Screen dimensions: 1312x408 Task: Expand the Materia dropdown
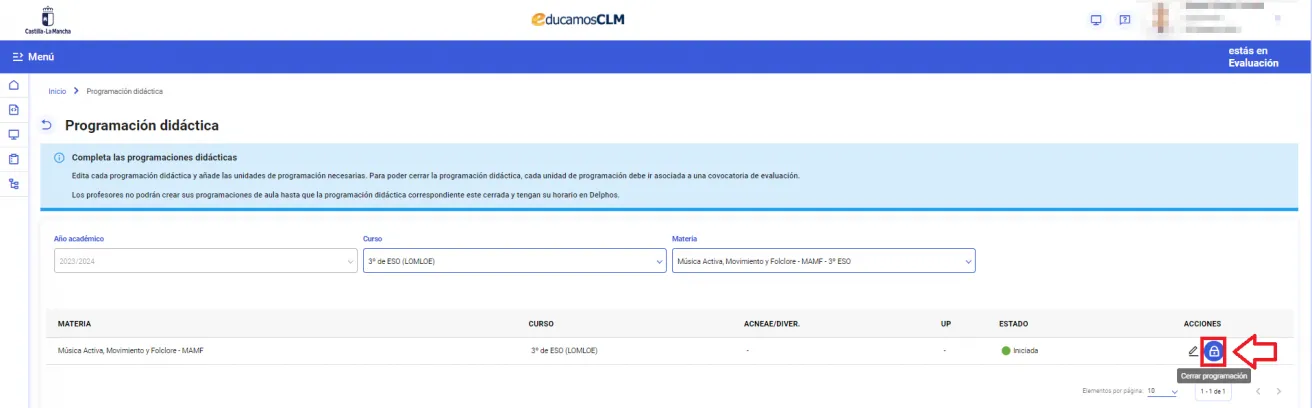[x=823, y=261]
